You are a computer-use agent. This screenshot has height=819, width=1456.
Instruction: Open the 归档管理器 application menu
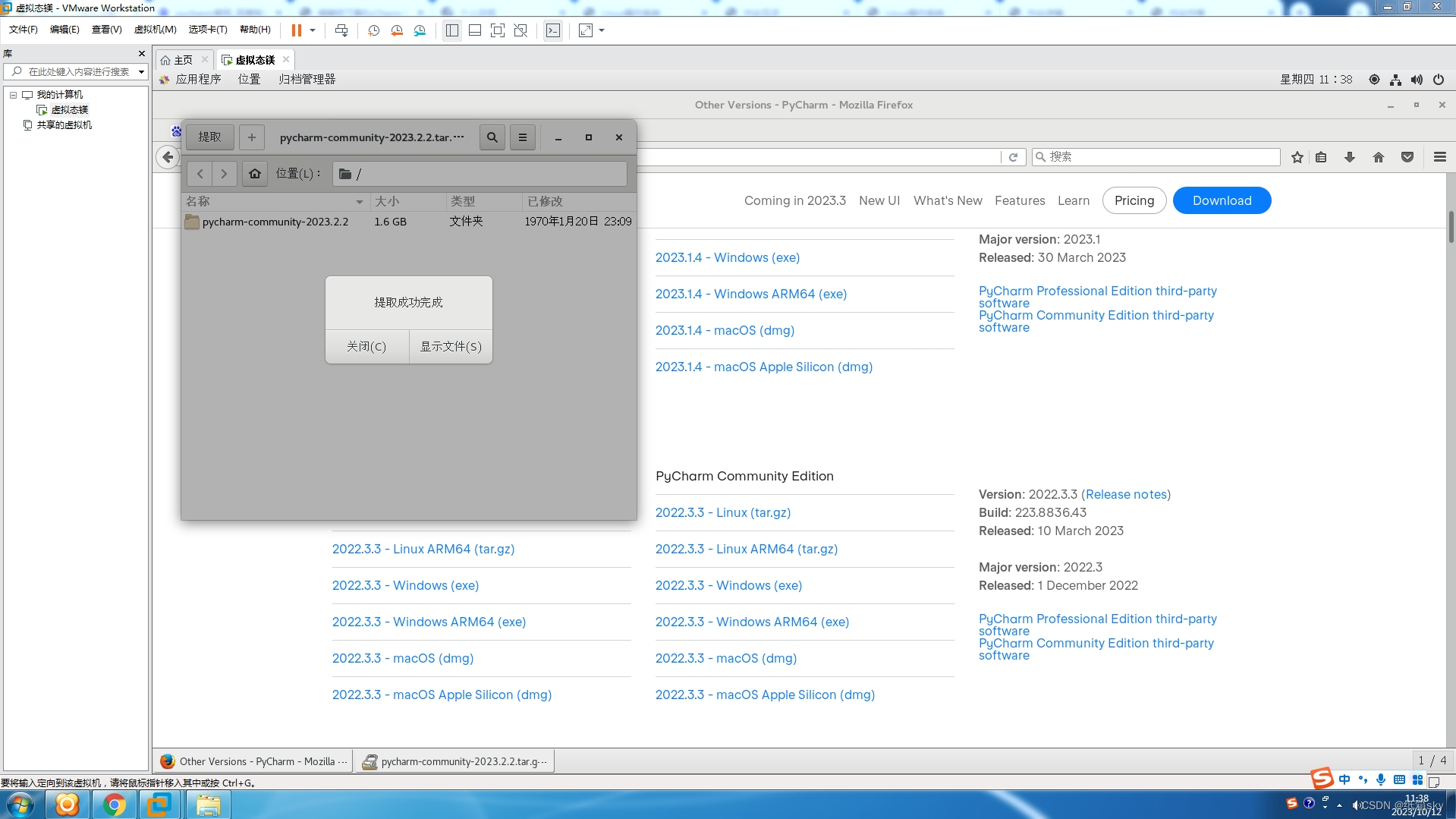click(x=307, y=79)
